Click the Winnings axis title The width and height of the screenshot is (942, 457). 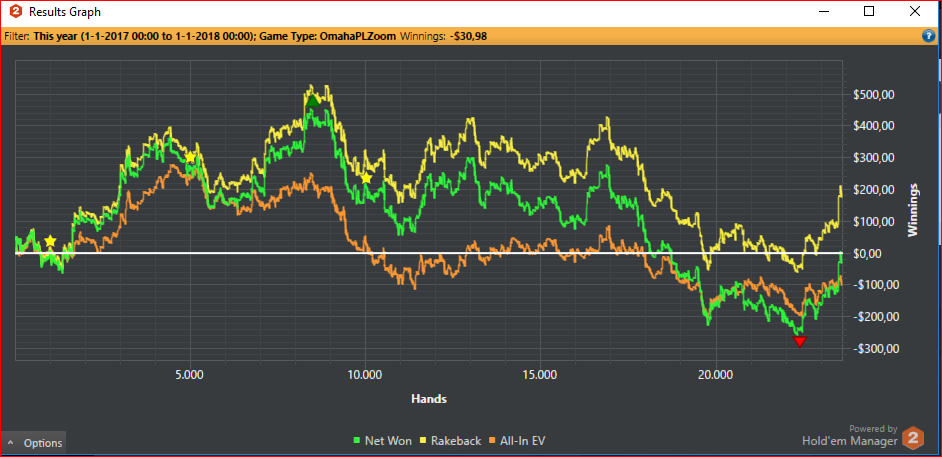tap(914, 209)
